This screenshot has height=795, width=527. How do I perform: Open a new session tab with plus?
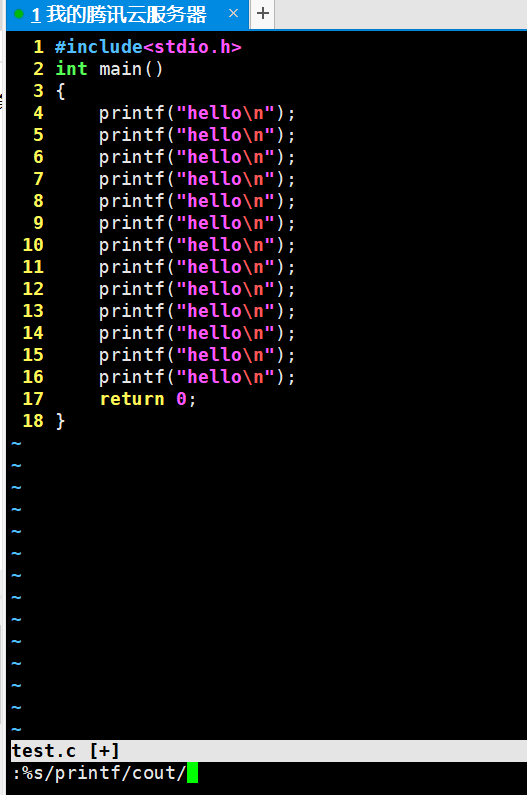[263, 13]
